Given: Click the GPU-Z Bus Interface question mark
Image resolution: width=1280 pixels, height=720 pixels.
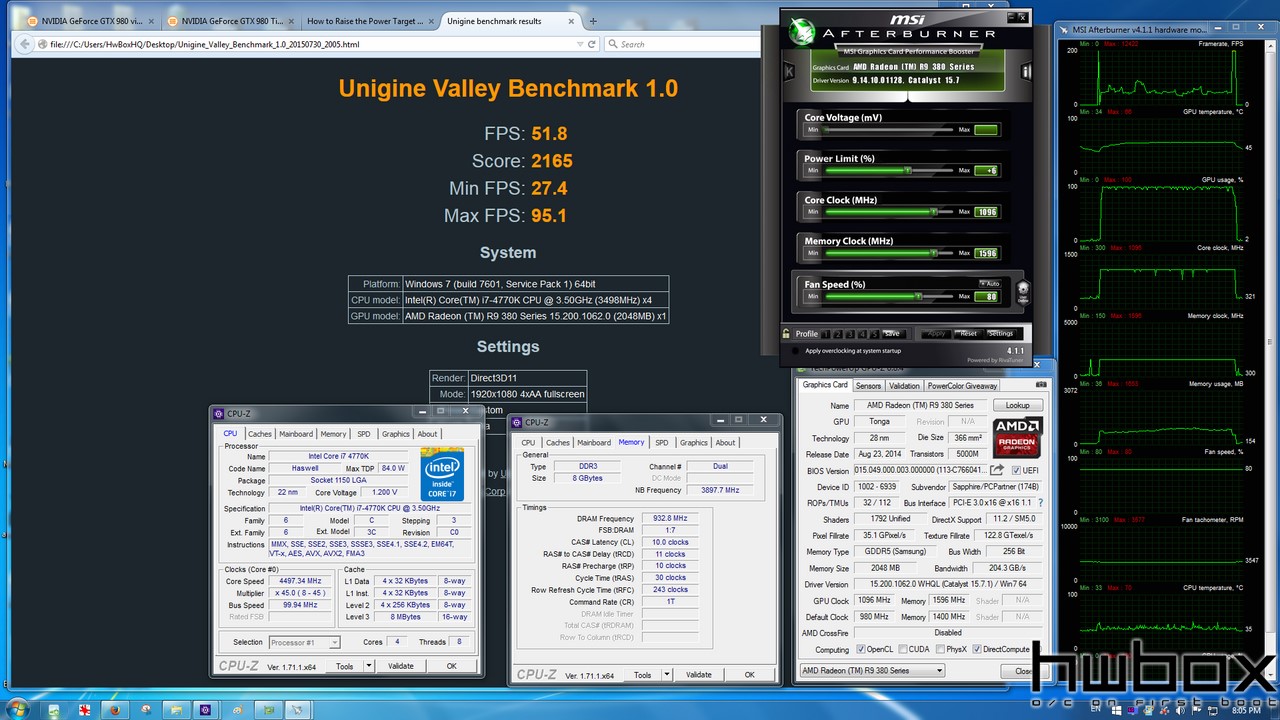Looking at the screenshot, I should [x=1041, y=503].
